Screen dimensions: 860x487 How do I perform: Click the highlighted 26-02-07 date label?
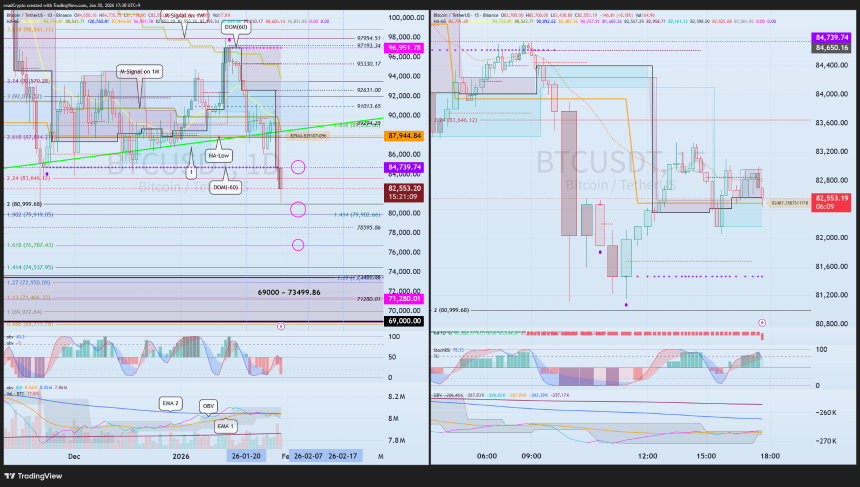click(308, 456)
